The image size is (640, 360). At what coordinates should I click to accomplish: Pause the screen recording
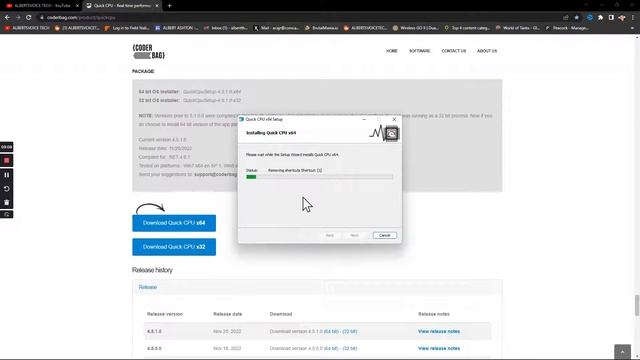(x=7, y=175)
